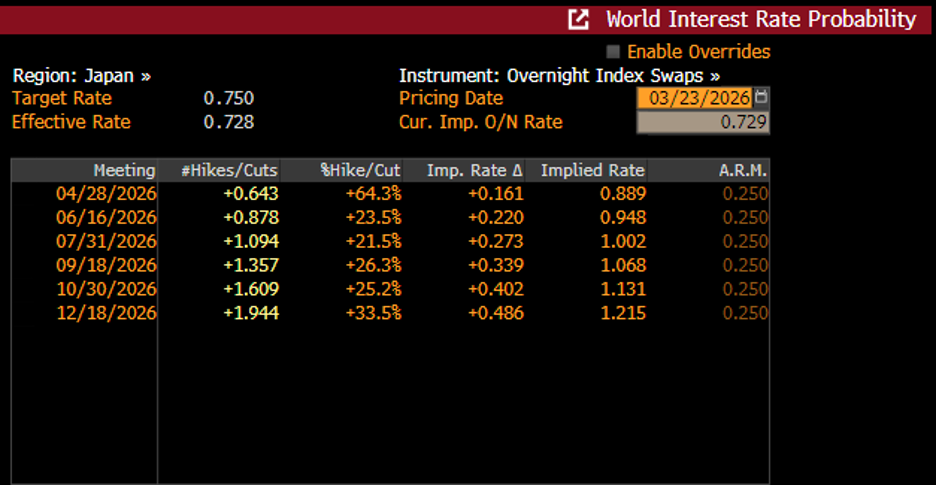Click the pop-out icon beside World Interest Rate Probability
This screenshot has width=936, height=486.
(578, 19)
